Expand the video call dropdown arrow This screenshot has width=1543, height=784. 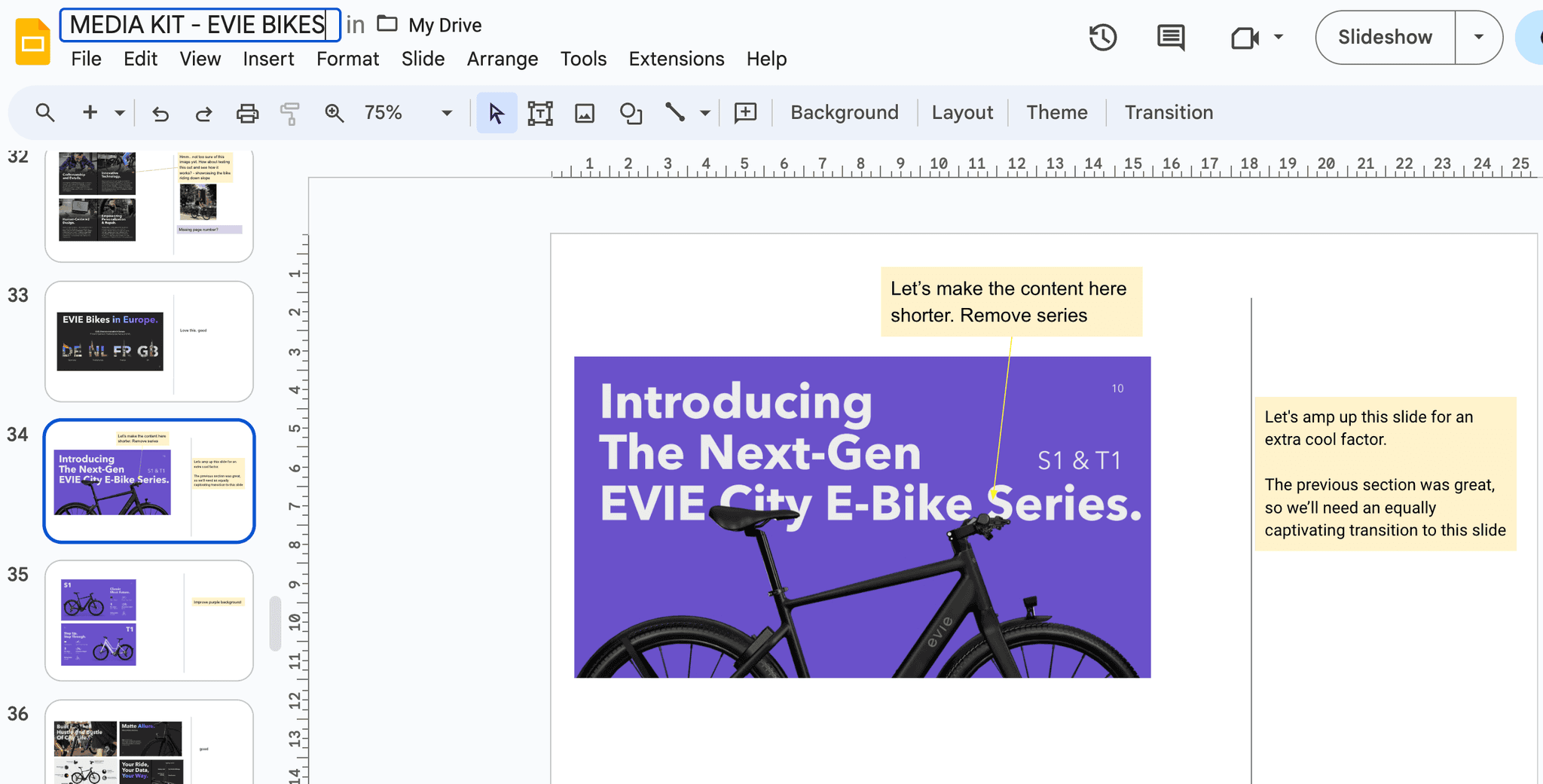pyautogui.click(x=1279, y=37)
